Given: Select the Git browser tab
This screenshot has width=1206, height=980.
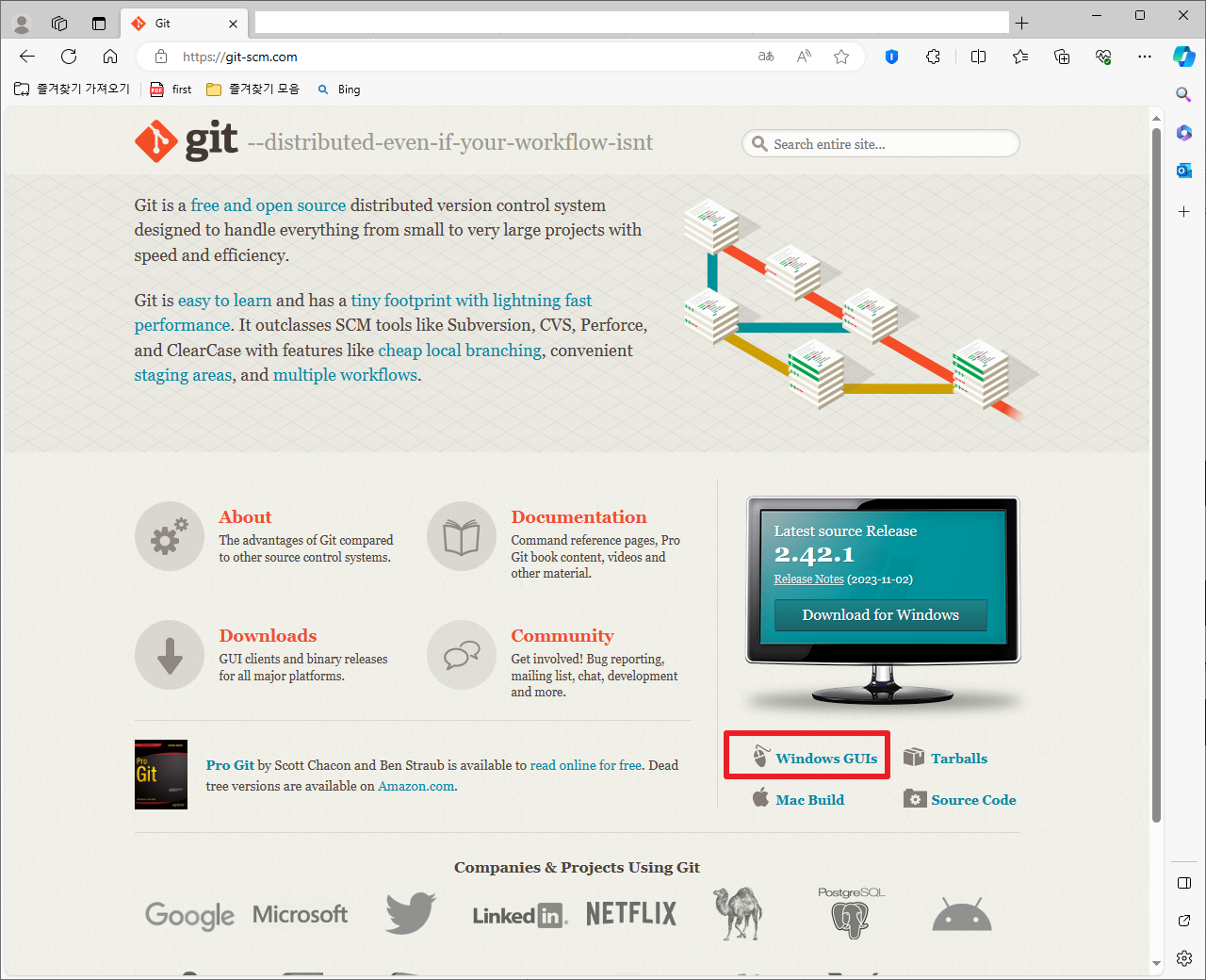Looking at the screenshot, I should (186, 24).
